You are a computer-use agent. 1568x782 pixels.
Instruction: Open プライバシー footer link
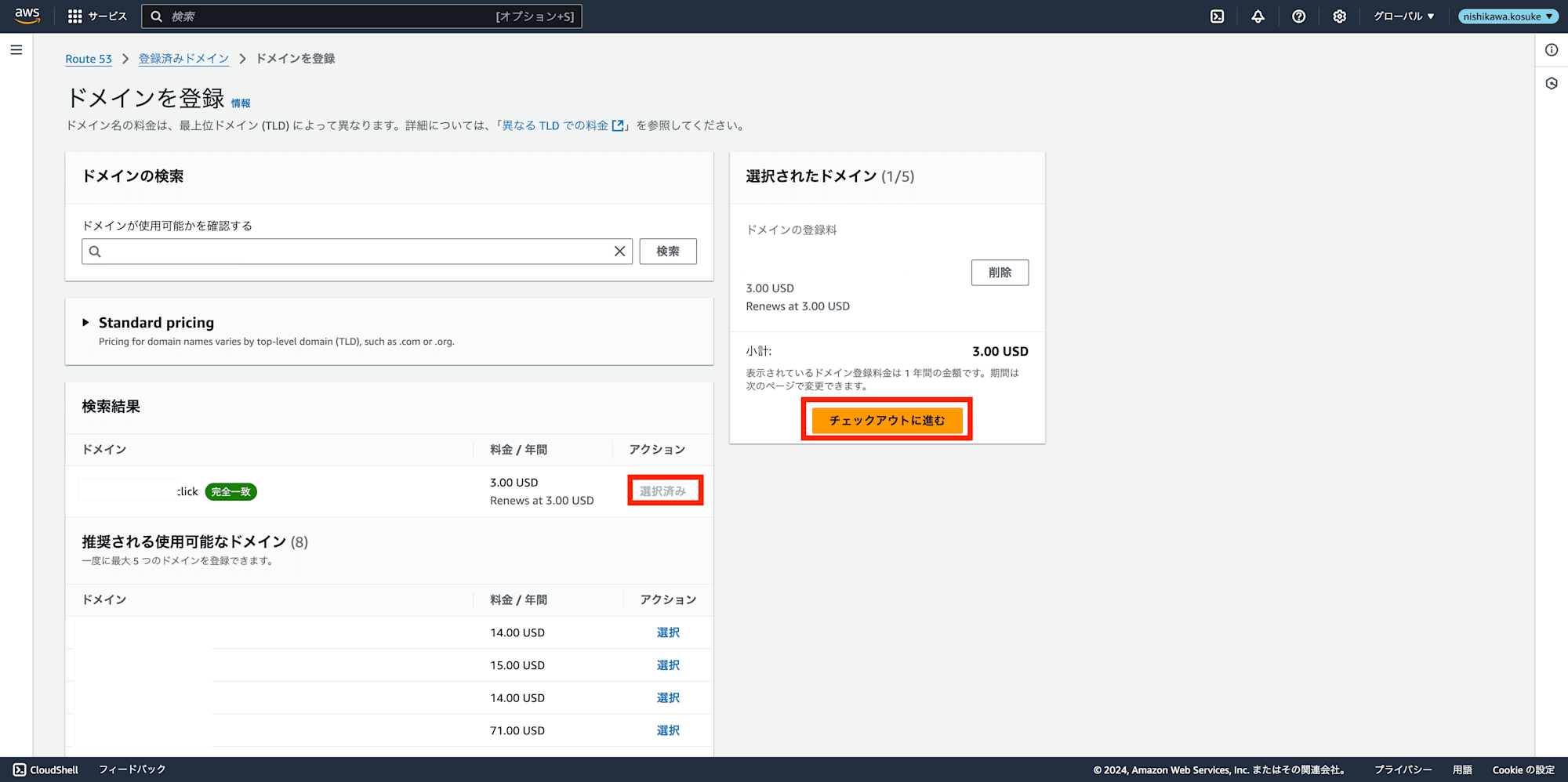(1403, 769)
